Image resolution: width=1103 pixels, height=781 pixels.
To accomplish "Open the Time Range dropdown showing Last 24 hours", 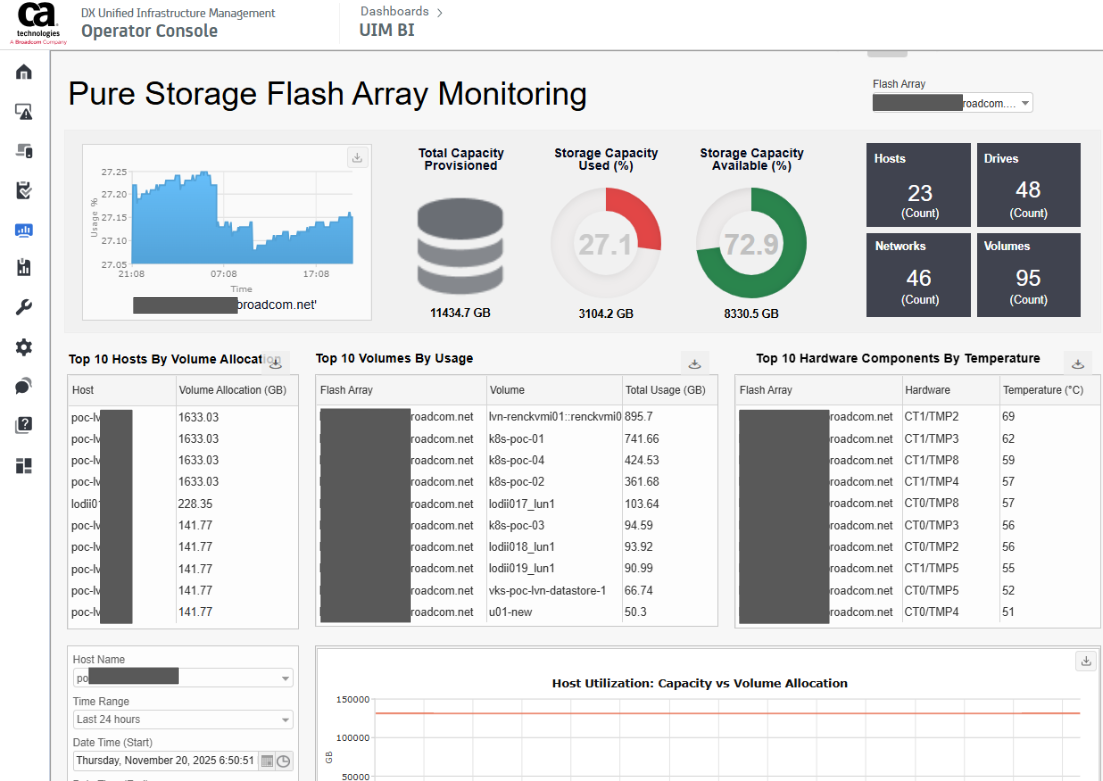I will point(183,719).
